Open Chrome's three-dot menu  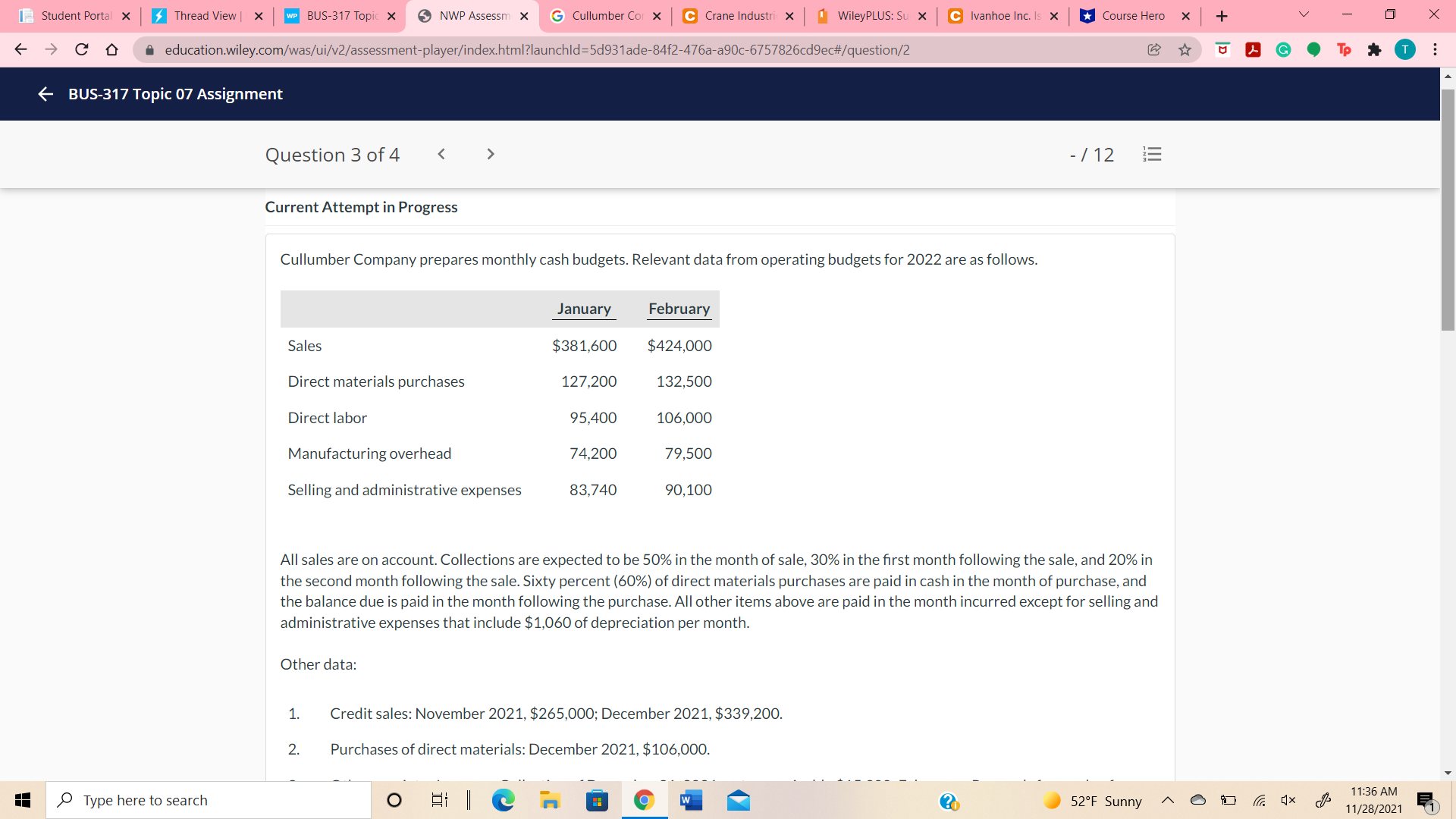pos(1435,49)
